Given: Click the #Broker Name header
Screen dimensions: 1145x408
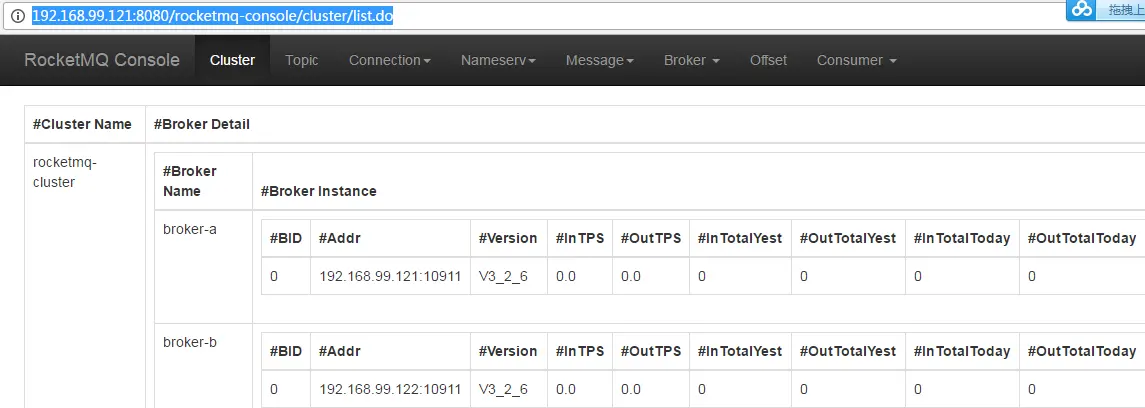Looking at the screenshot, I should [x=190, y=181].
